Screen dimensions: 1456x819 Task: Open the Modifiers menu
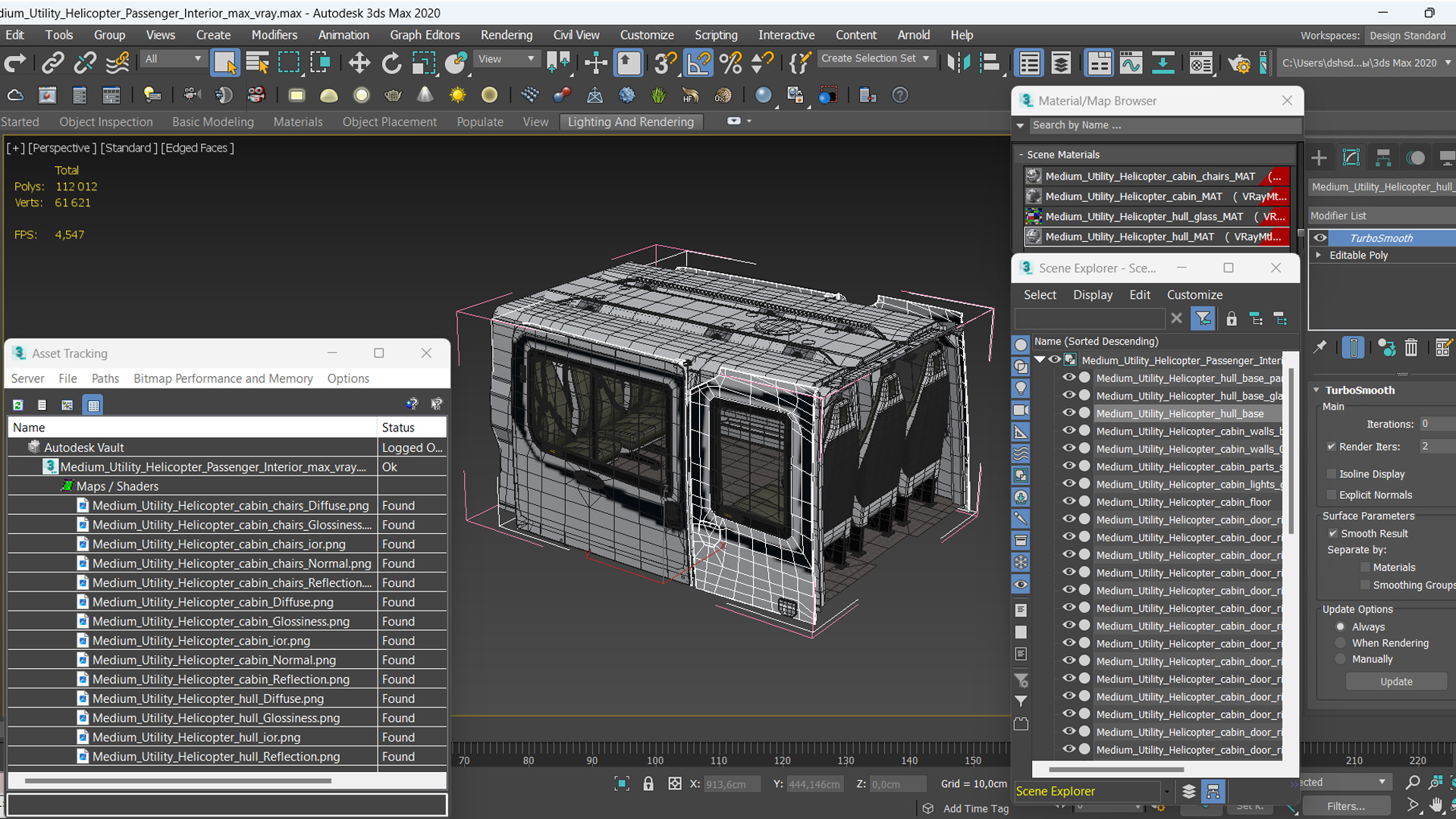[x=274, y=35]
